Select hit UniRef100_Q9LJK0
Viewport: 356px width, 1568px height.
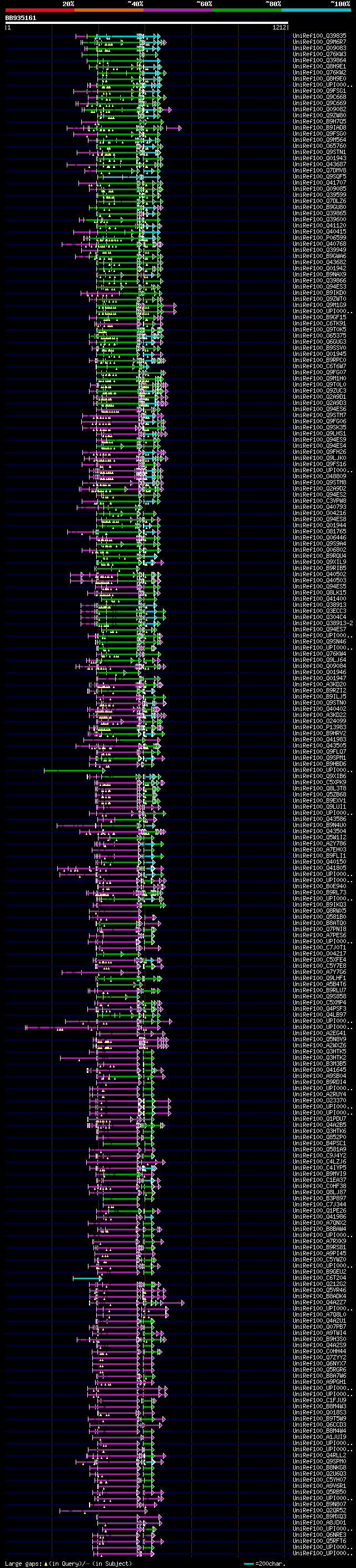(x=319, y=458)
